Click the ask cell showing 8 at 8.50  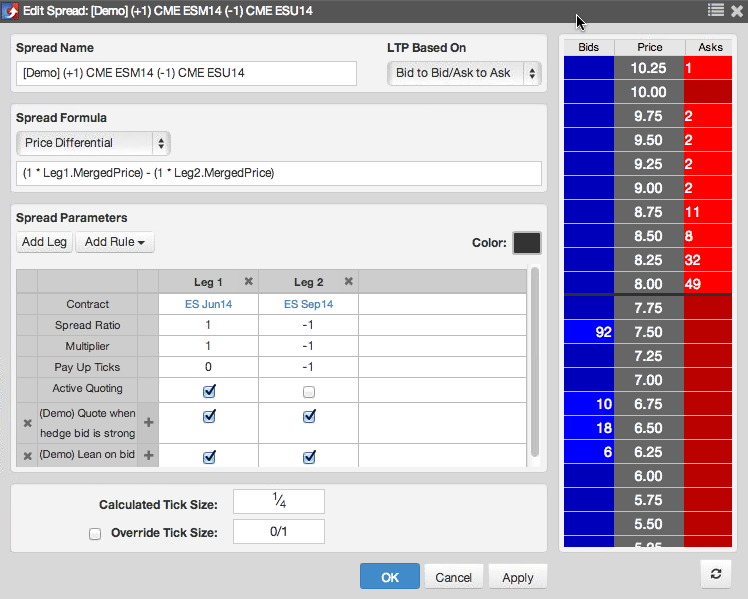(x=708, y=236)
